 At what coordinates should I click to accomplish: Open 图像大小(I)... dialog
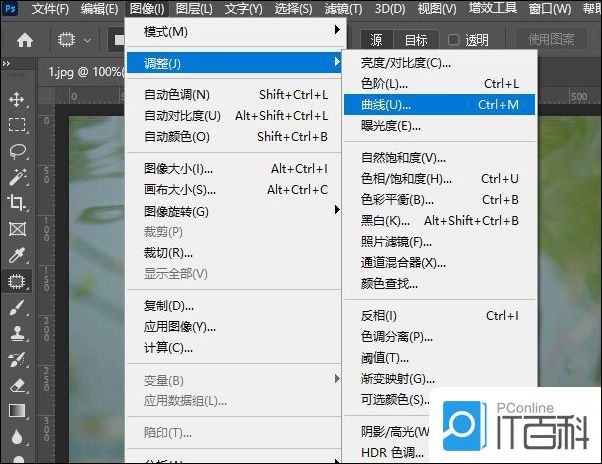[233, 169]
